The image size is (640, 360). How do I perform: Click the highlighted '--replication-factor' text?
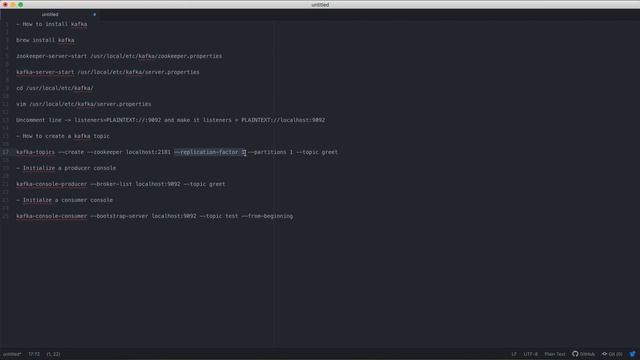206,152
